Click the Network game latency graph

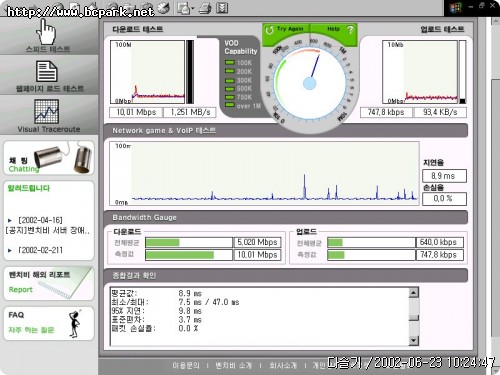(264, 173)
